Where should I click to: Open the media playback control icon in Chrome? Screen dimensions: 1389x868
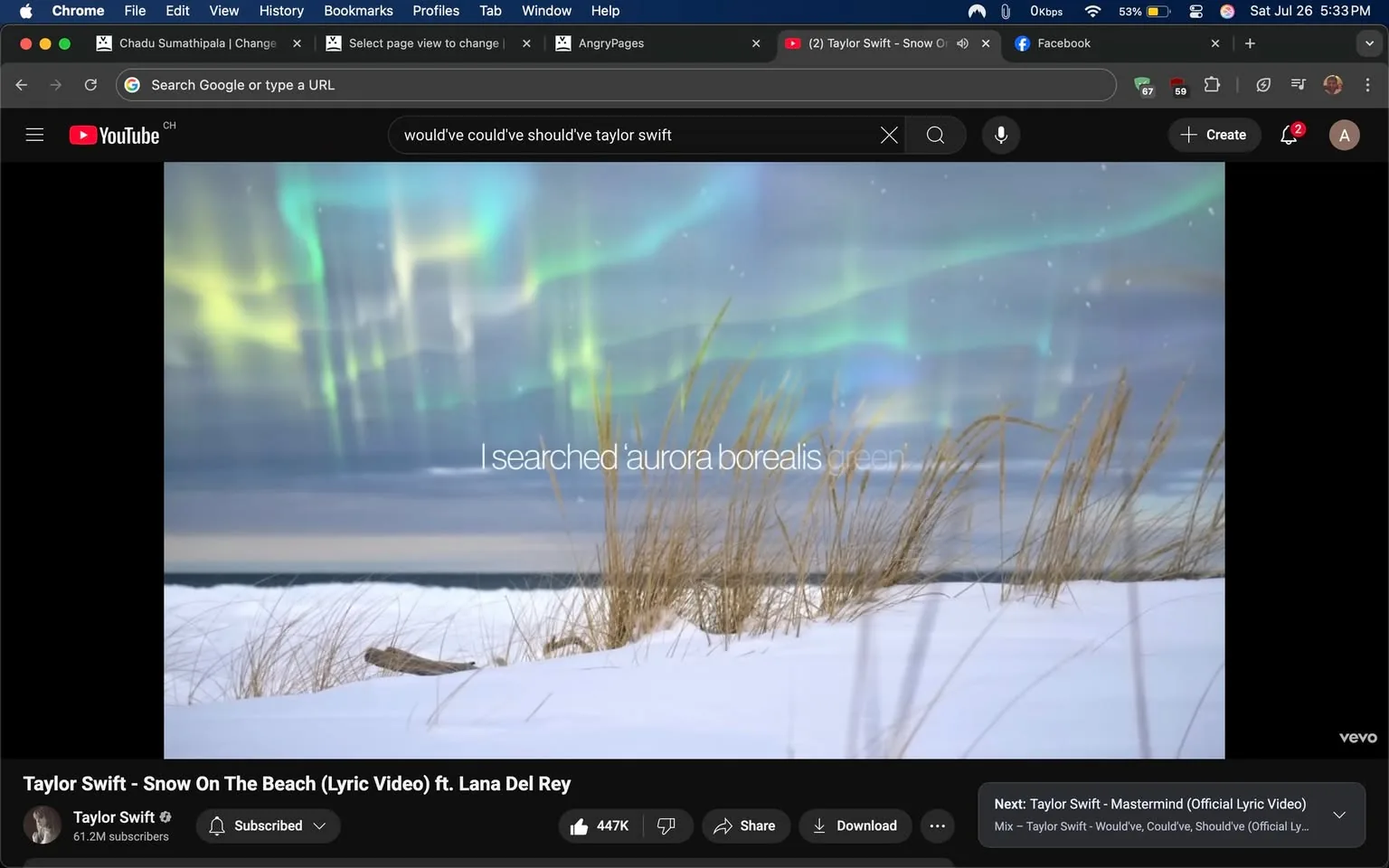[1297, 84]
